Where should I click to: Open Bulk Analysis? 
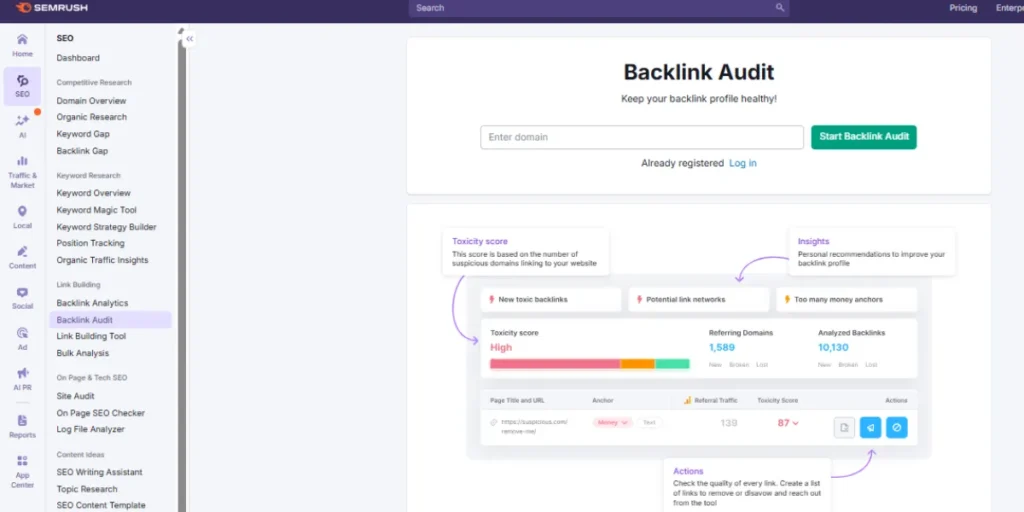pos(83,353)
